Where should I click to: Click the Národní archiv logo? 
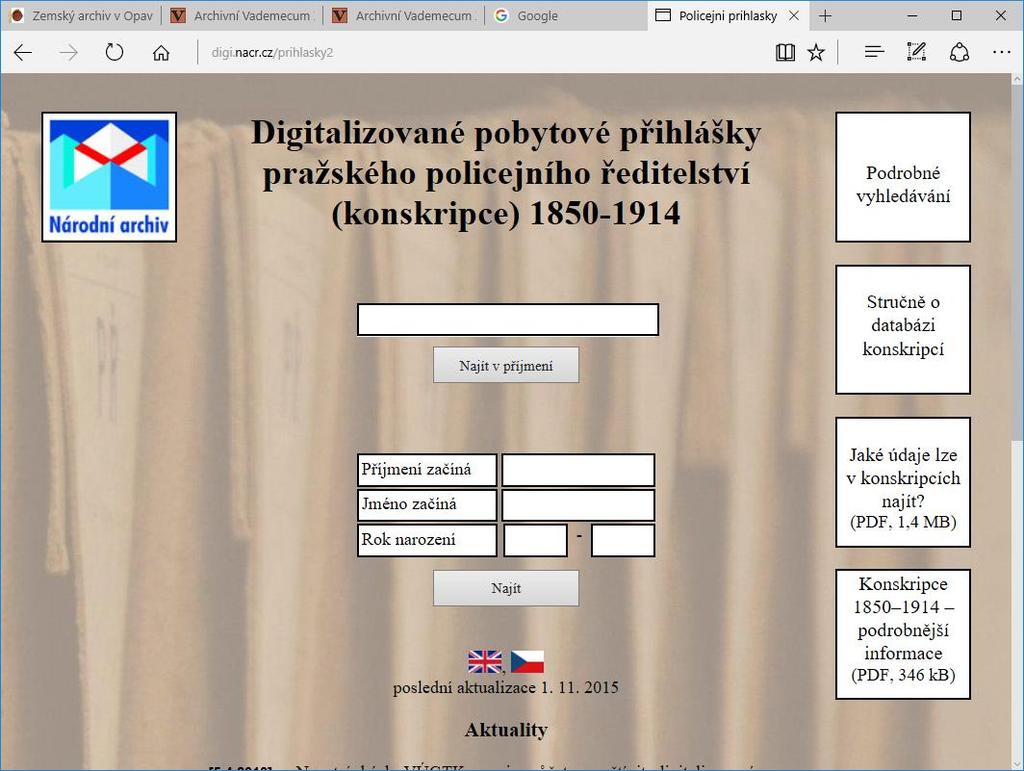pyautogui.click(x=109, y=177)
